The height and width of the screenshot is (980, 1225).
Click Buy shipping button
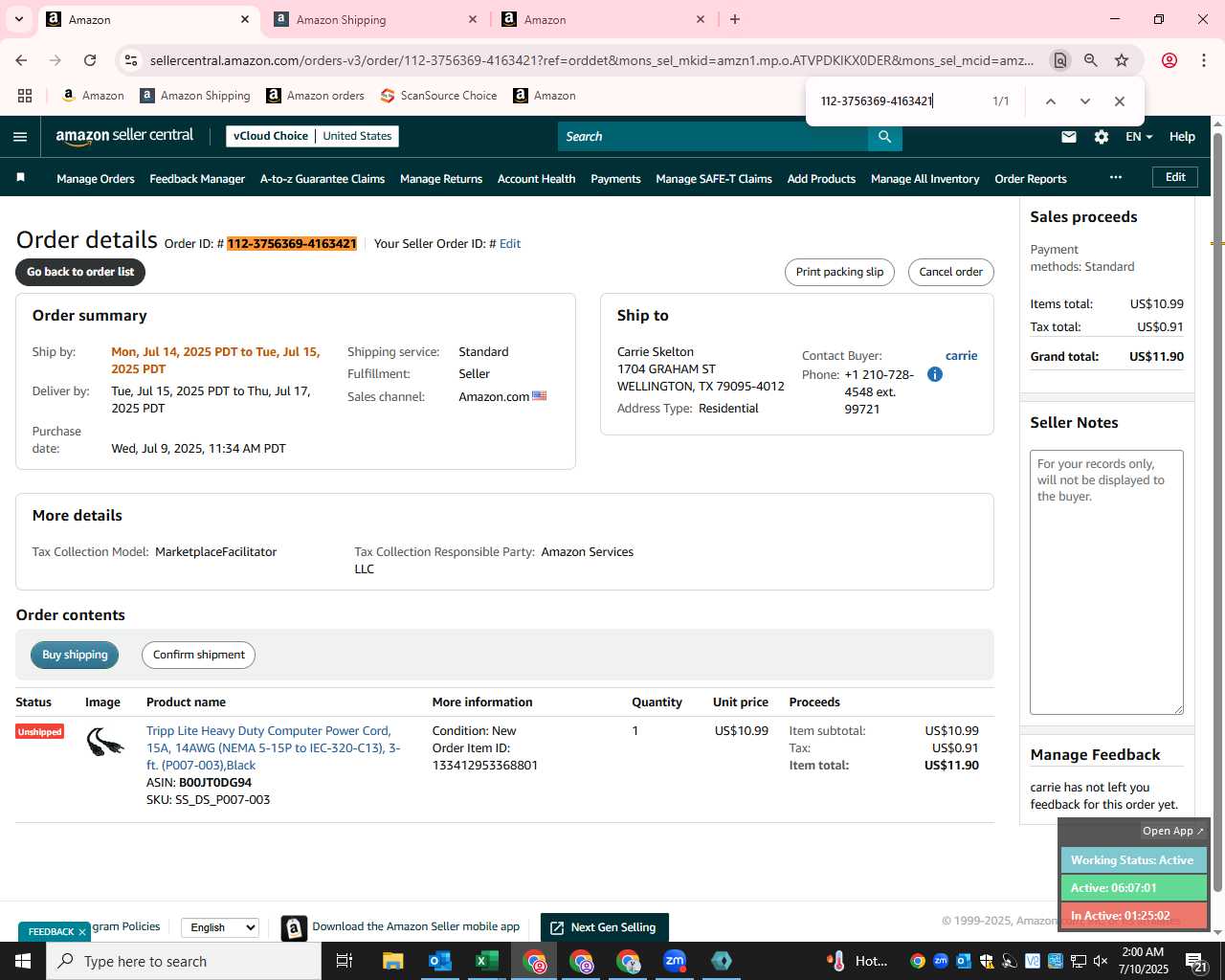click(75, 655)
